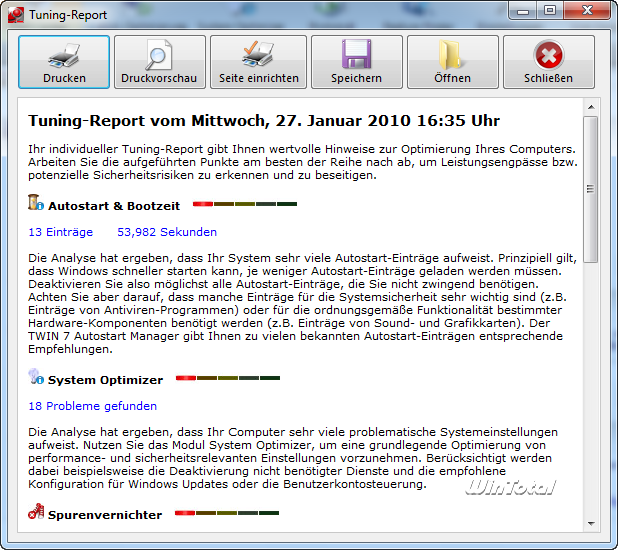This screenshot has width=618, height=550.
Task: Open the 13 Einträge link
Action: point(60,232)
